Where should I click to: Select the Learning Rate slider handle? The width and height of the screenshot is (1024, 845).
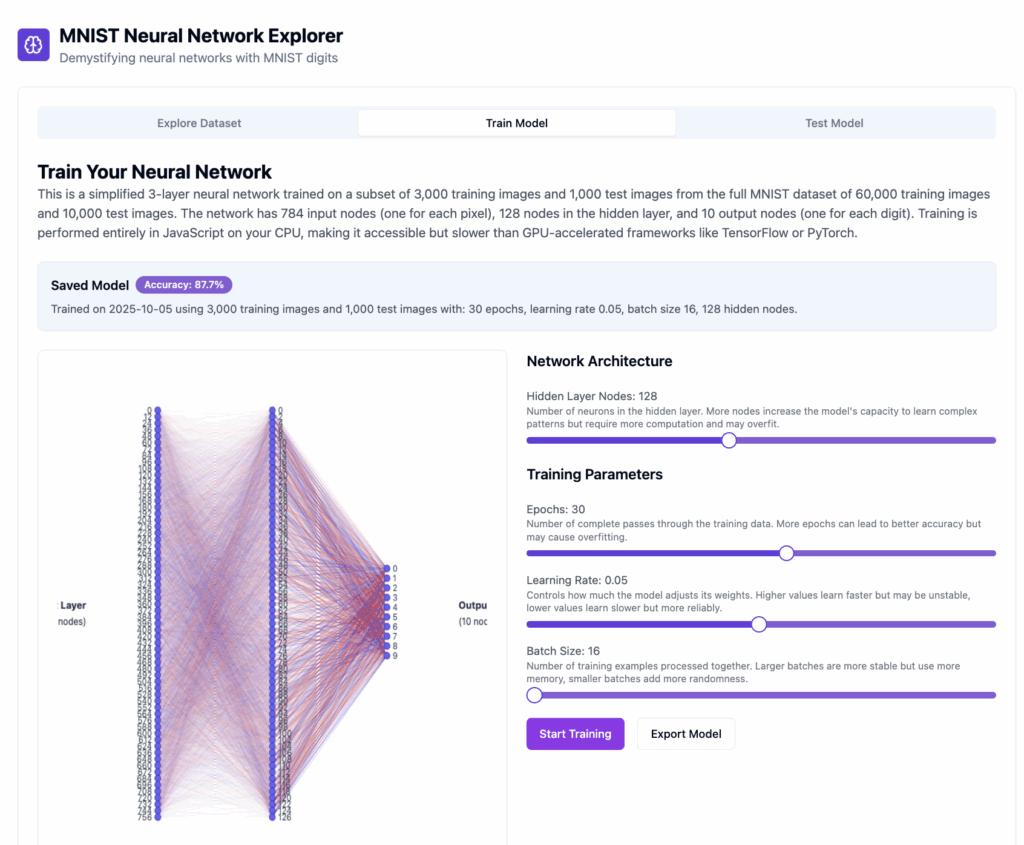click(759, 624)
